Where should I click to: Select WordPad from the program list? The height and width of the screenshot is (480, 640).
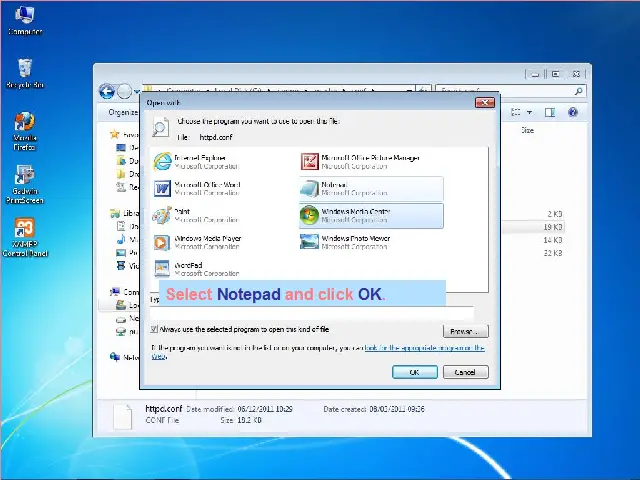pos(196,269)
